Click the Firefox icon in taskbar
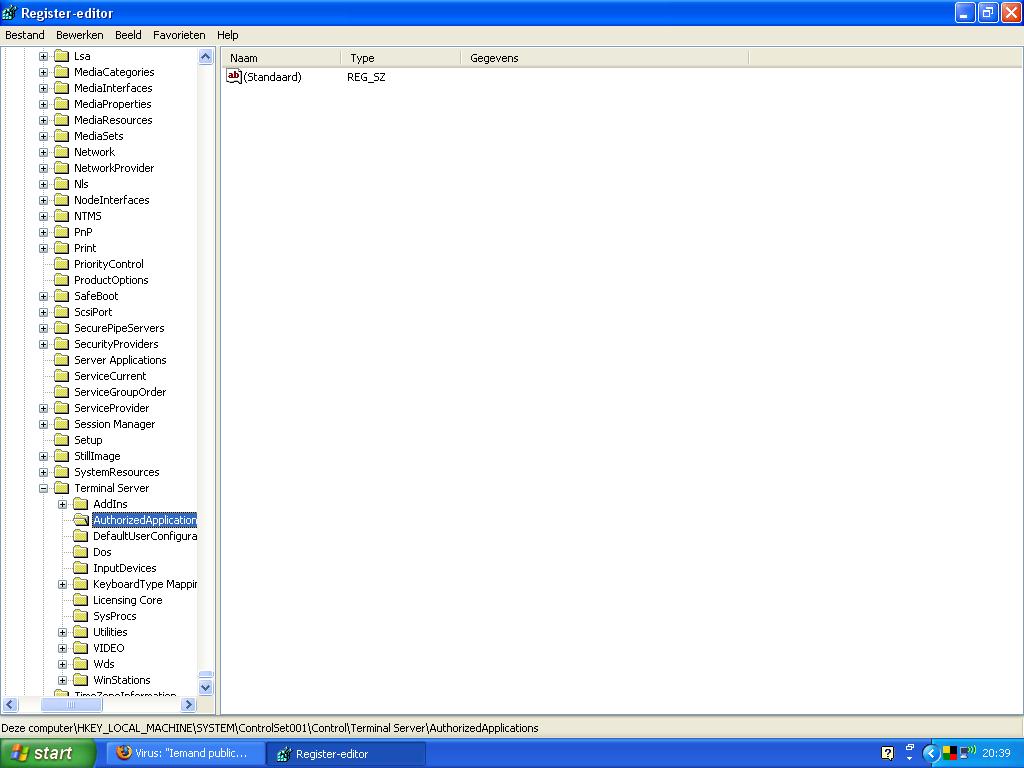 click(x=123, y=753)
